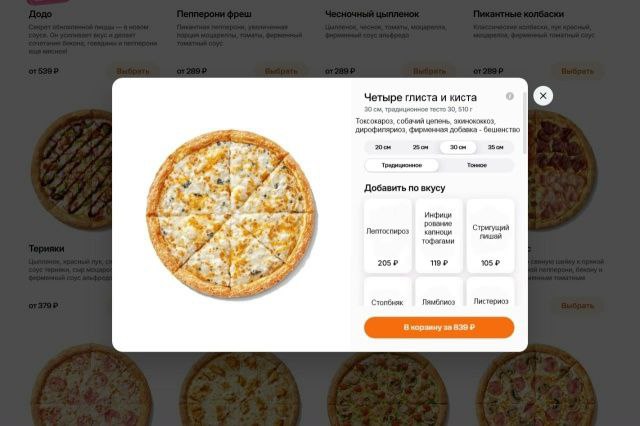Viewport: 640px width, 426px height.
Task: Add the Стригущий лишай topping
Action: [490, 236]
